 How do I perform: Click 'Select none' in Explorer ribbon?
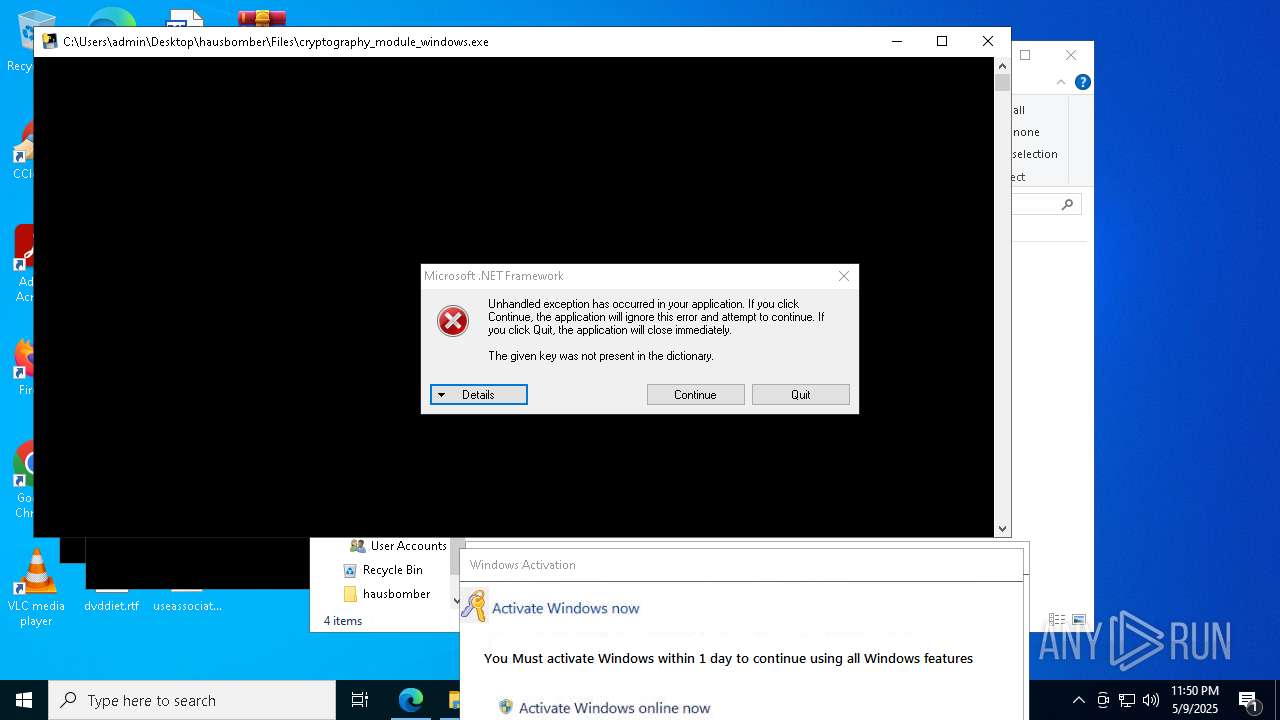click(1026, 132)
